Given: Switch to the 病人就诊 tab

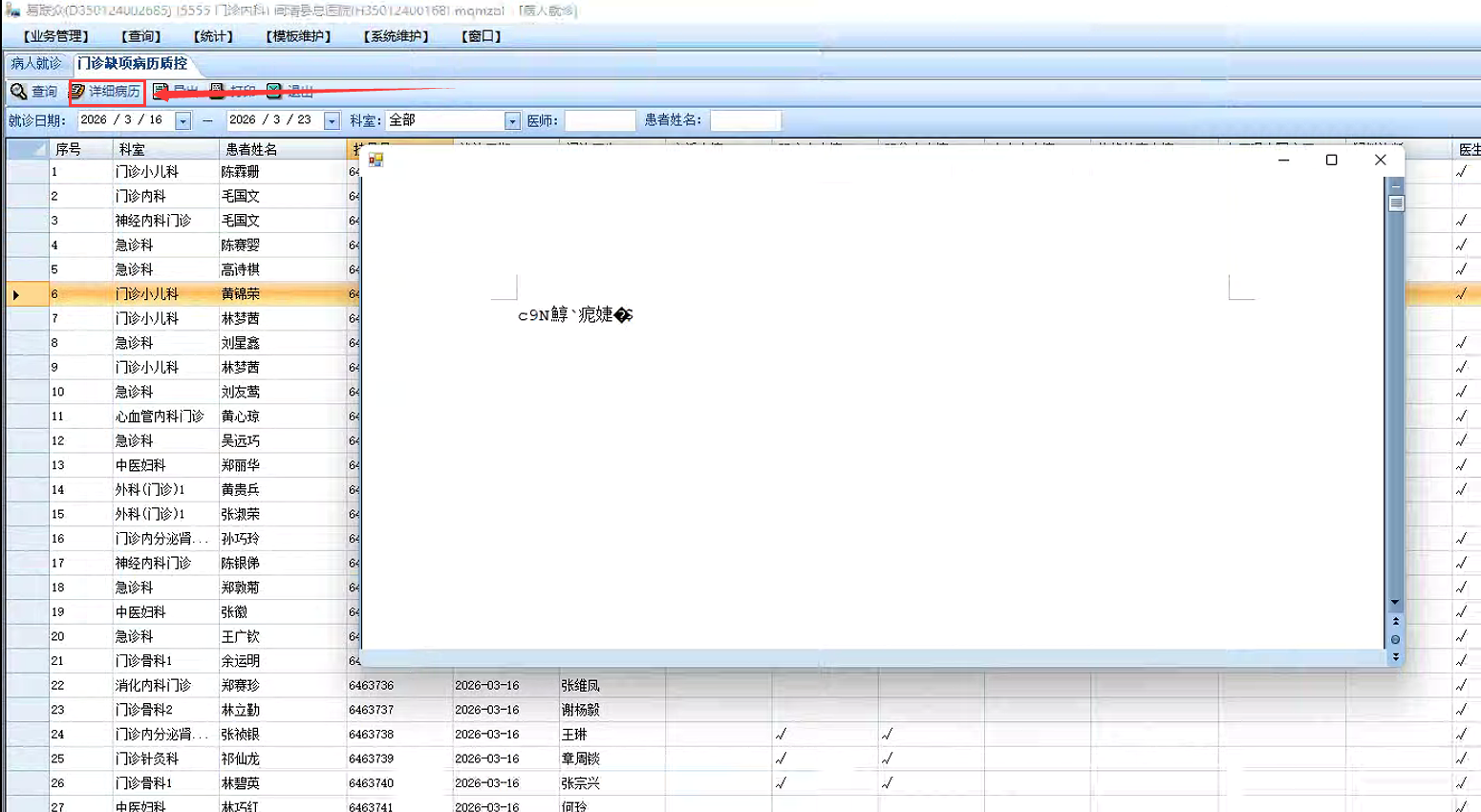Looking at the screenshot, I should [x=36, y=64].
